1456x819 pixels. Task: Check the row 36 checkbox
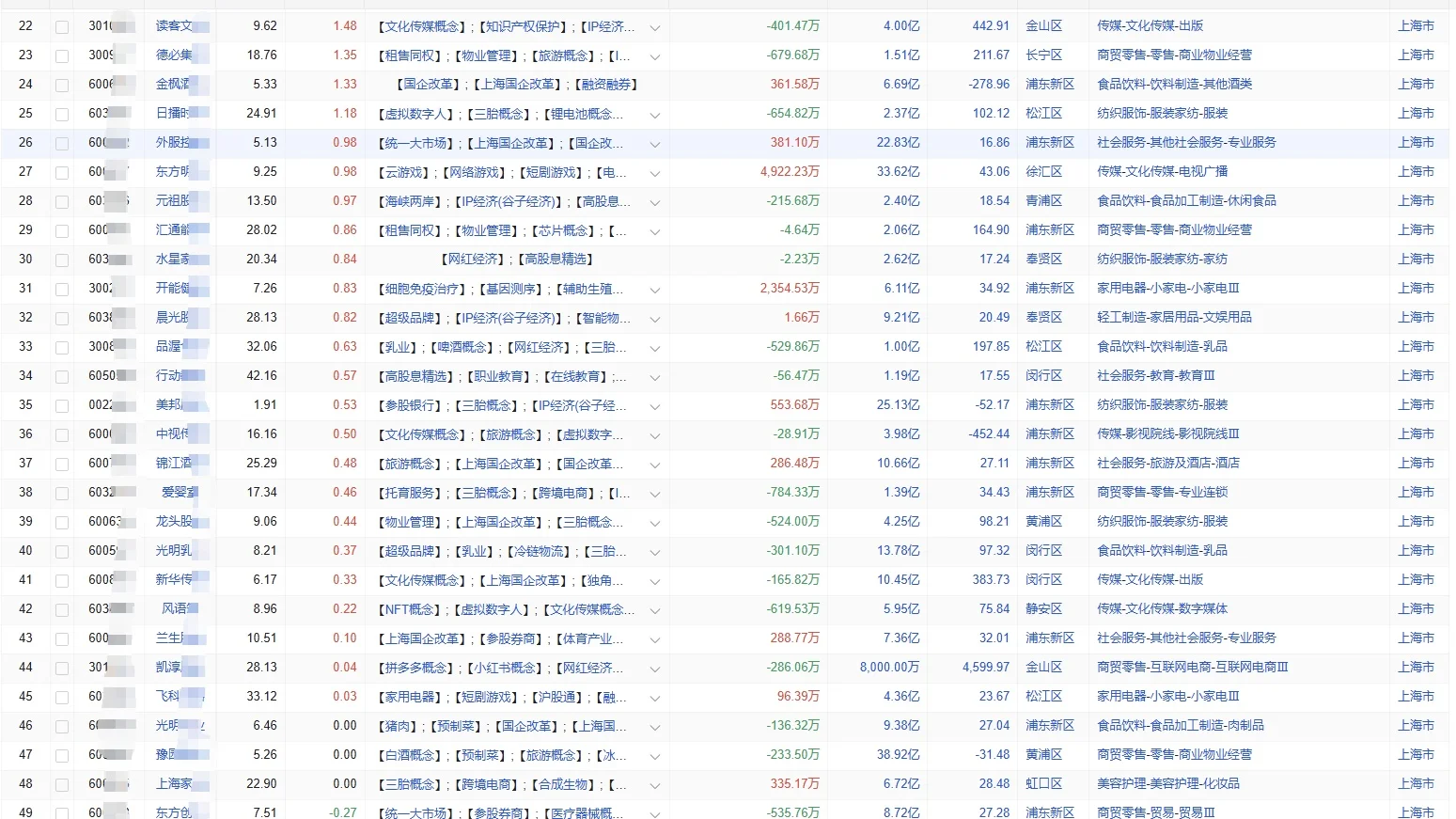[62, 435]
